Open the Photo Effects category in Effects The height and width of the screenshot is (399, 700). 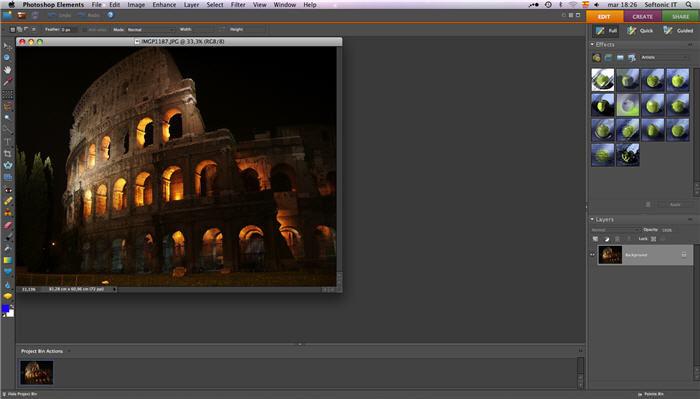pos(620,58)
